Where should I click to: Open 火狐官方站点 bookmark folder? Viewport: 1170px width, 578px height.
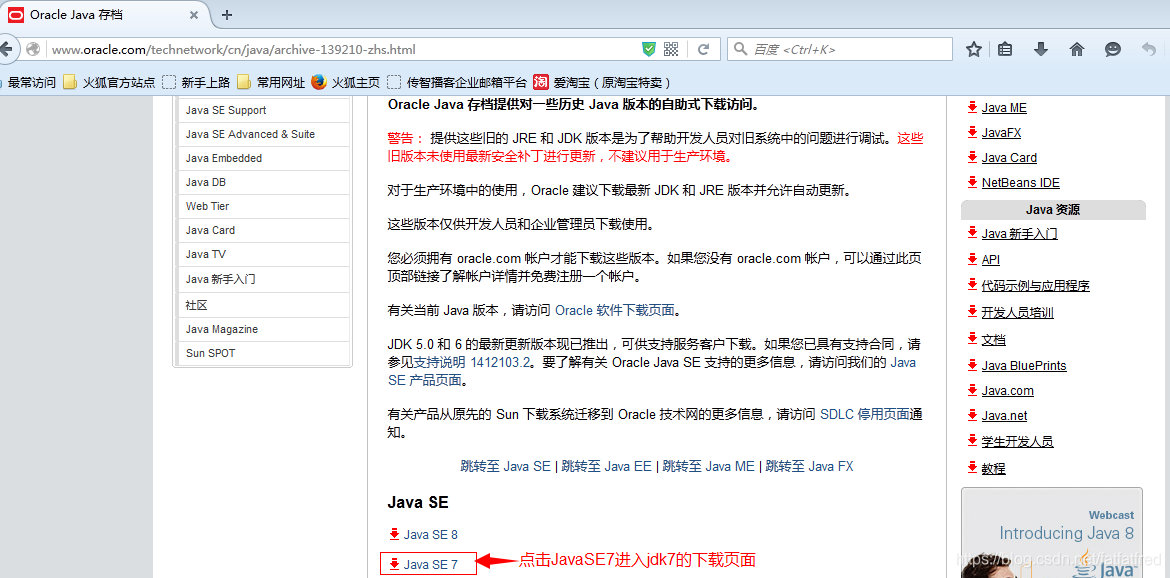click(109, 82)
